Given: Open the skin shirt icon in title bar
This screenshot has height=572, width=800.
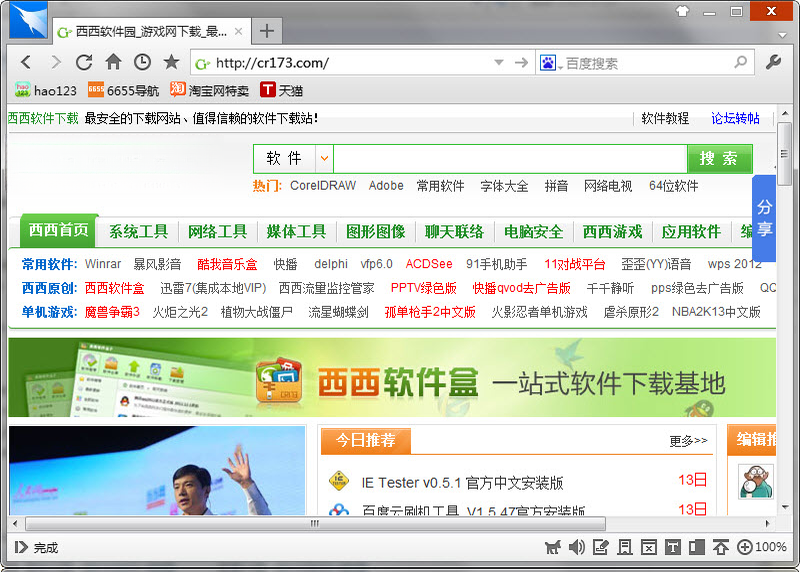Looking at the screenshot, I should [x=682, y=10].
